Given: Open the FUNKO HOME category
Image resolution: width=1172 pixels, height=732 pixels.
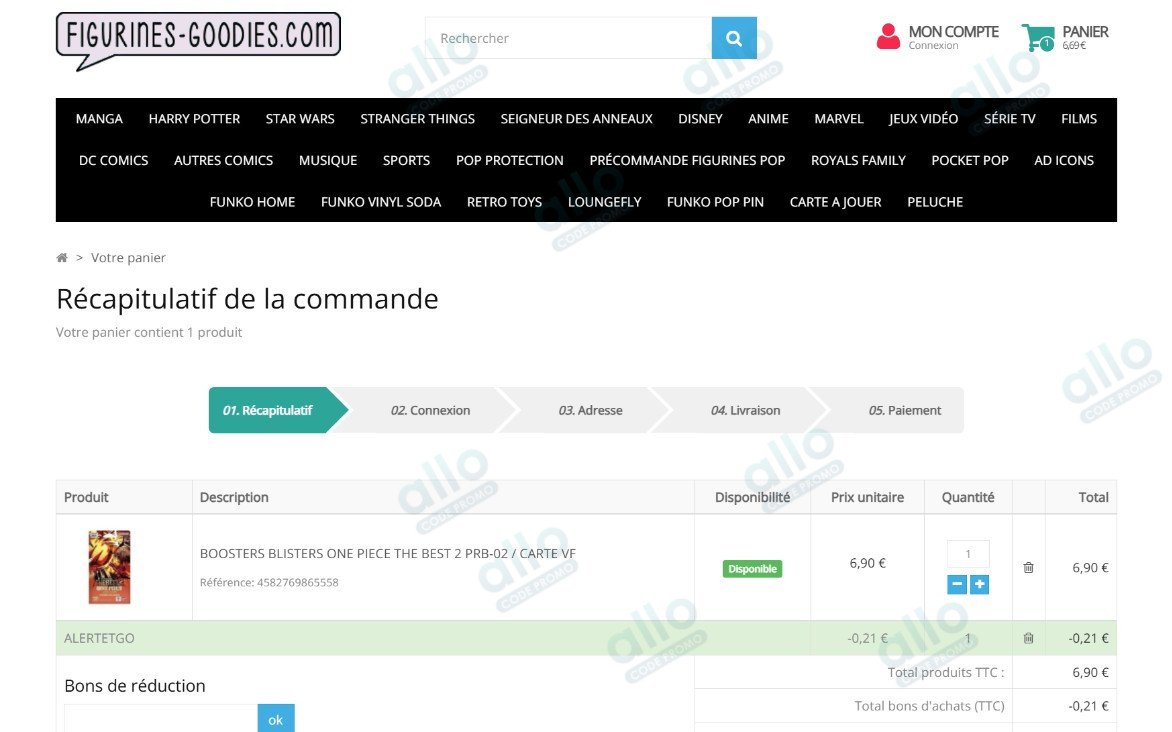Looking at the screenshot, I should [x=252, y=203].
